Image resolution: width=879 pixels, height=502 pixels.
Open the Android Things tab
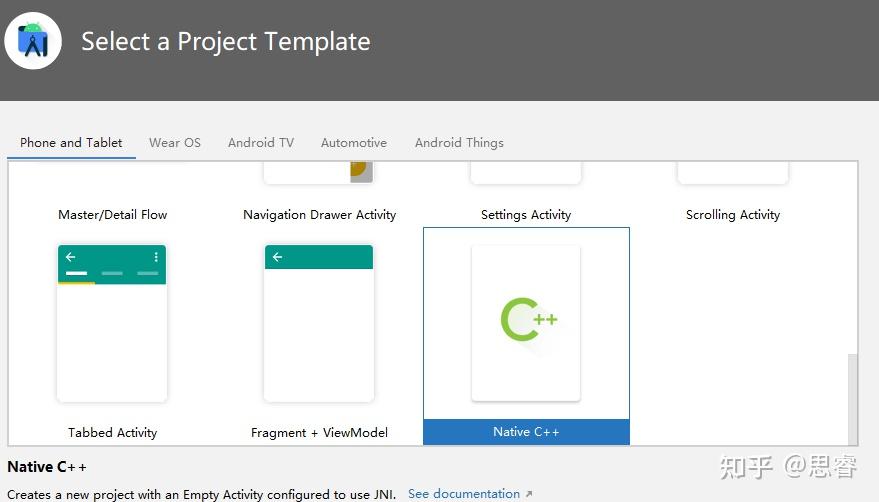(459, 143)
